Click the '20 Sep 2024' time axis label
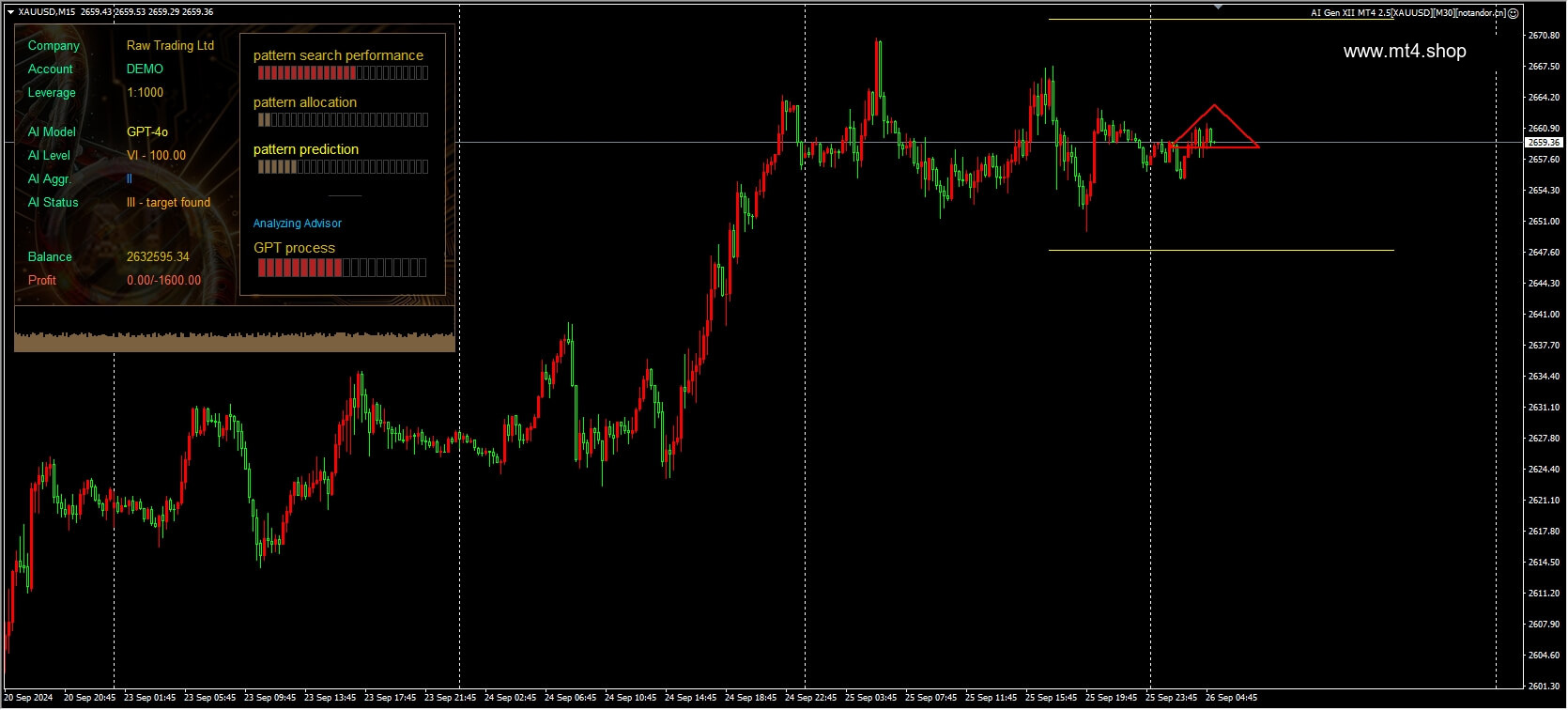Screen dimensions: 1568x710 pyautogui.click(x=28, y=698)
